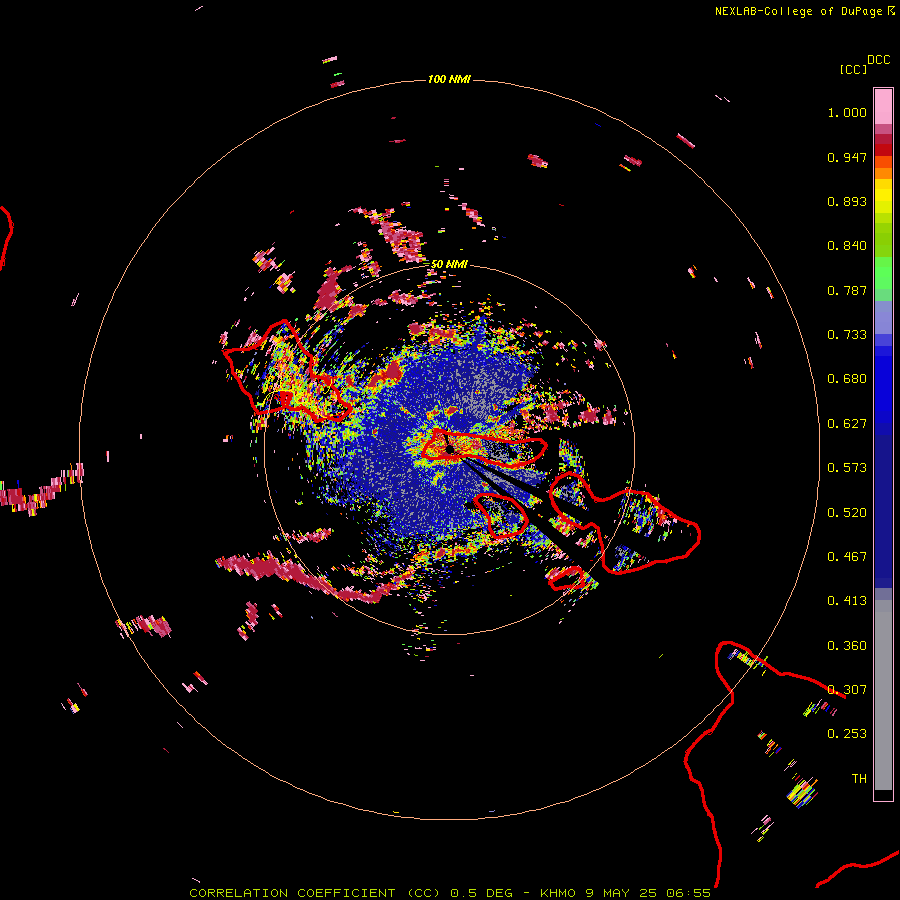
Task: Click the 0.307 legend value
Action: (847, 690)
